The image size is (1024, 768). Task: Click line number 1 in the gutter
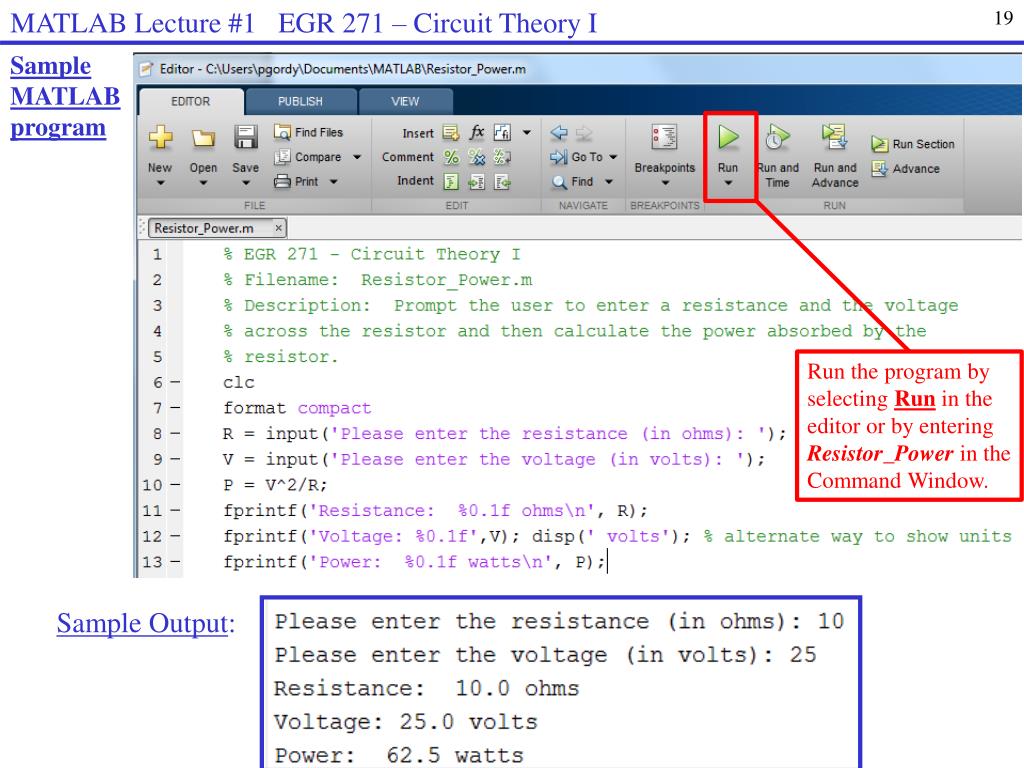157,254
